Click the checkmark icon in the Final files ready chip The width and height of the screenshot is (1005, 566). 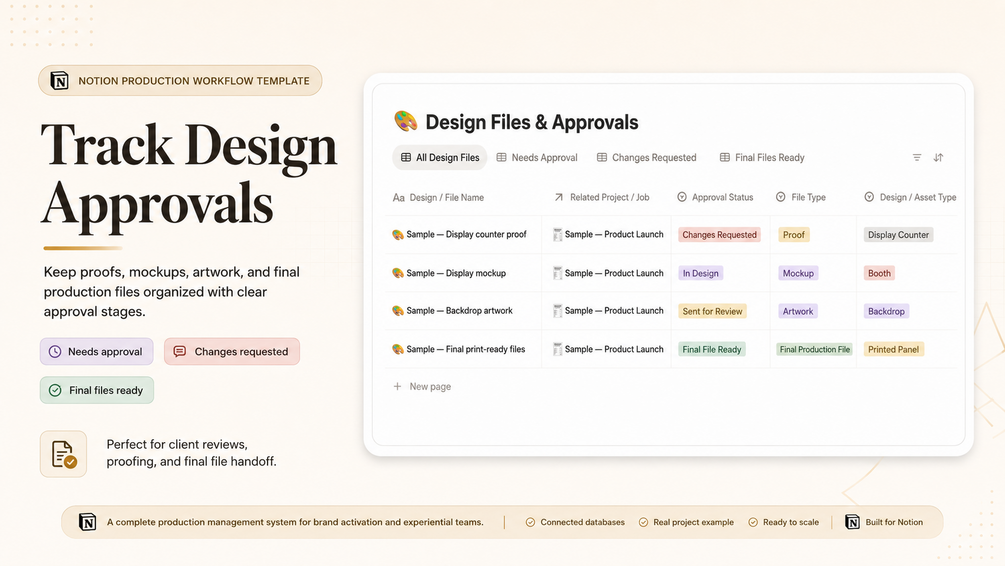[55, 390]
